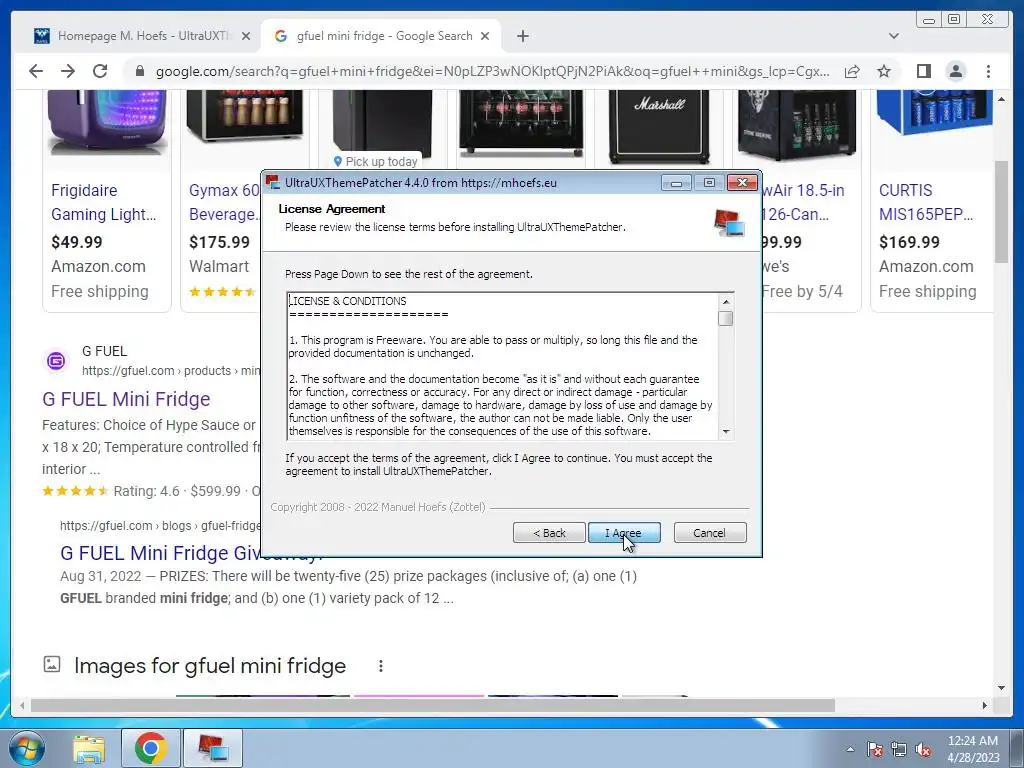Screen dimensions: 1024x768
Task: Click Pick up today label
Action: 376,161
